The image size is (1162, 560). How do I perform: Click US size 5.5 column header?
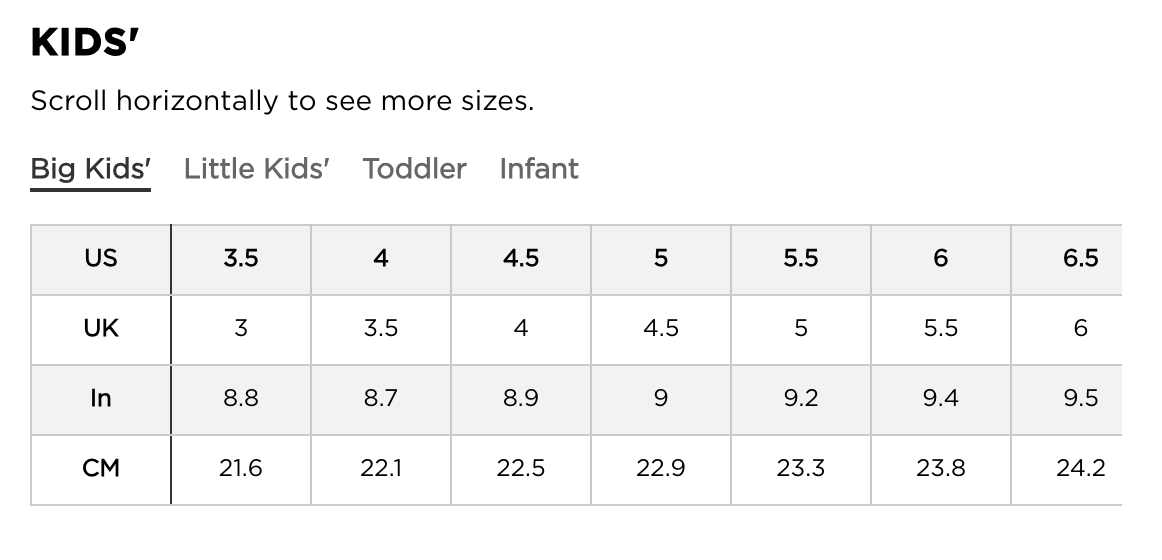click(801, 259)
